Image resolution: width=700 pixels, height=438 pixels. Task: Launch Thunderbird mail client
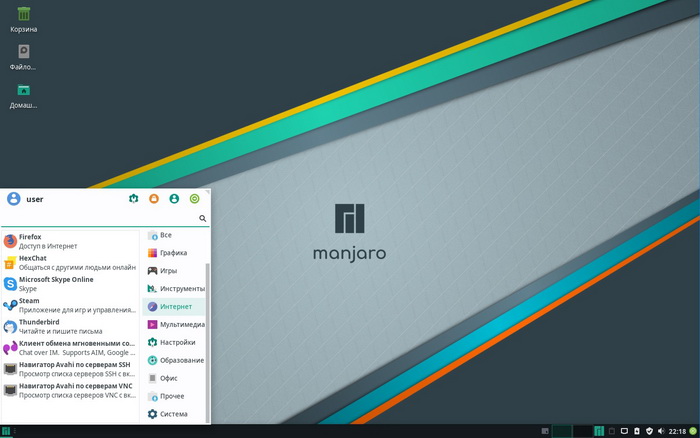pyautogui.click(x=70, y=326)
